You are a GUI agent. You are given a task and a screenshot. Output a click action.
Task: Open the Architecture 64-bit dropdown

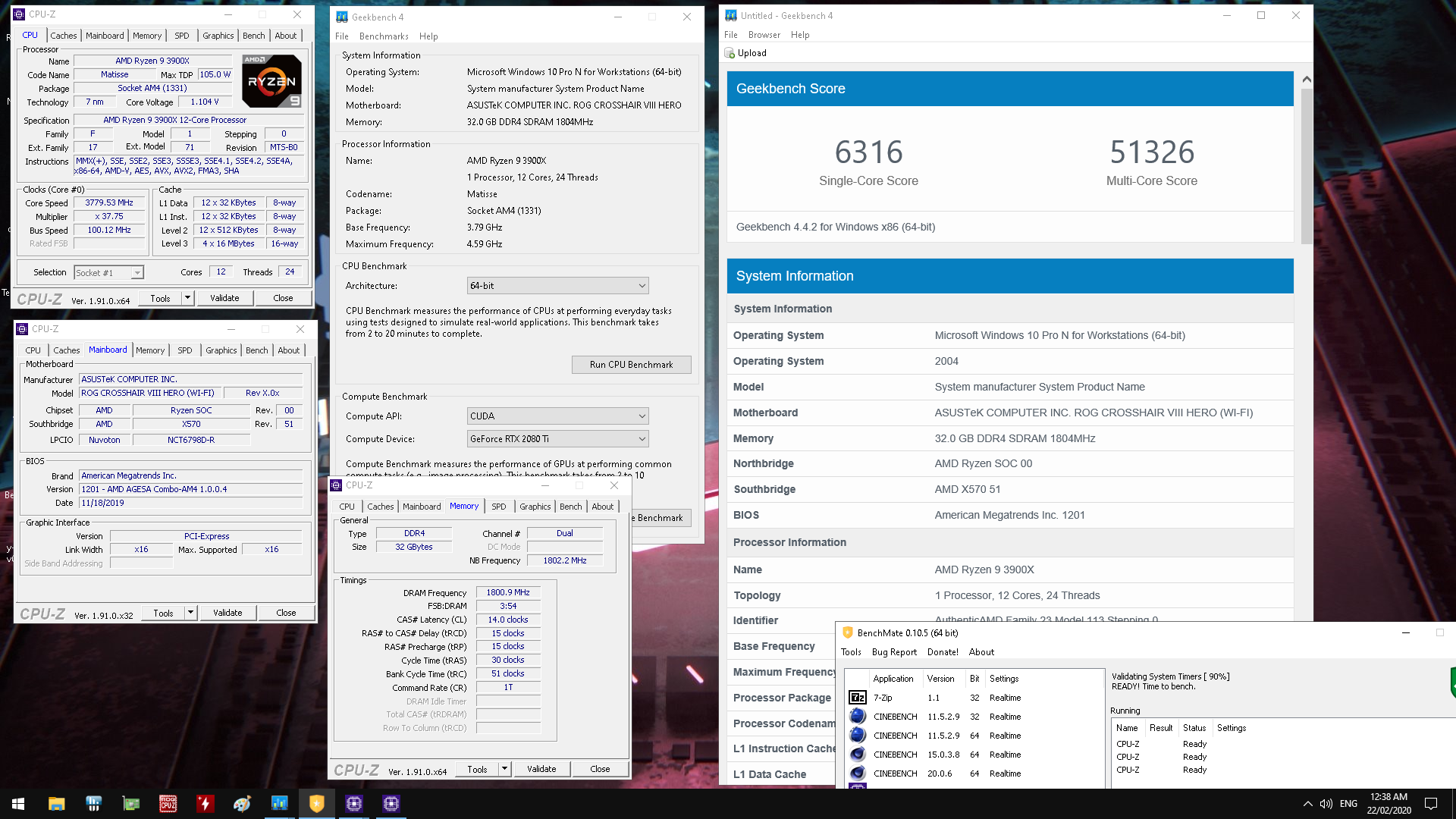point(557,286)
